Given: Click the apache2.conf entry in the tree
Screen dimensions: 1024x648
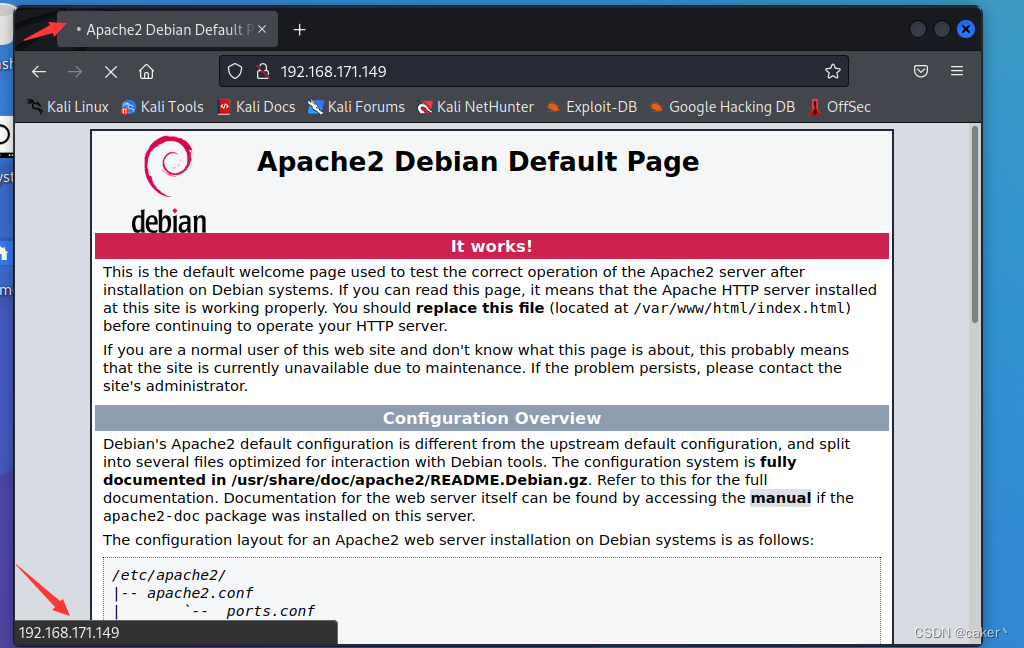Looking at the screenshot, I should tap(200, 593).
